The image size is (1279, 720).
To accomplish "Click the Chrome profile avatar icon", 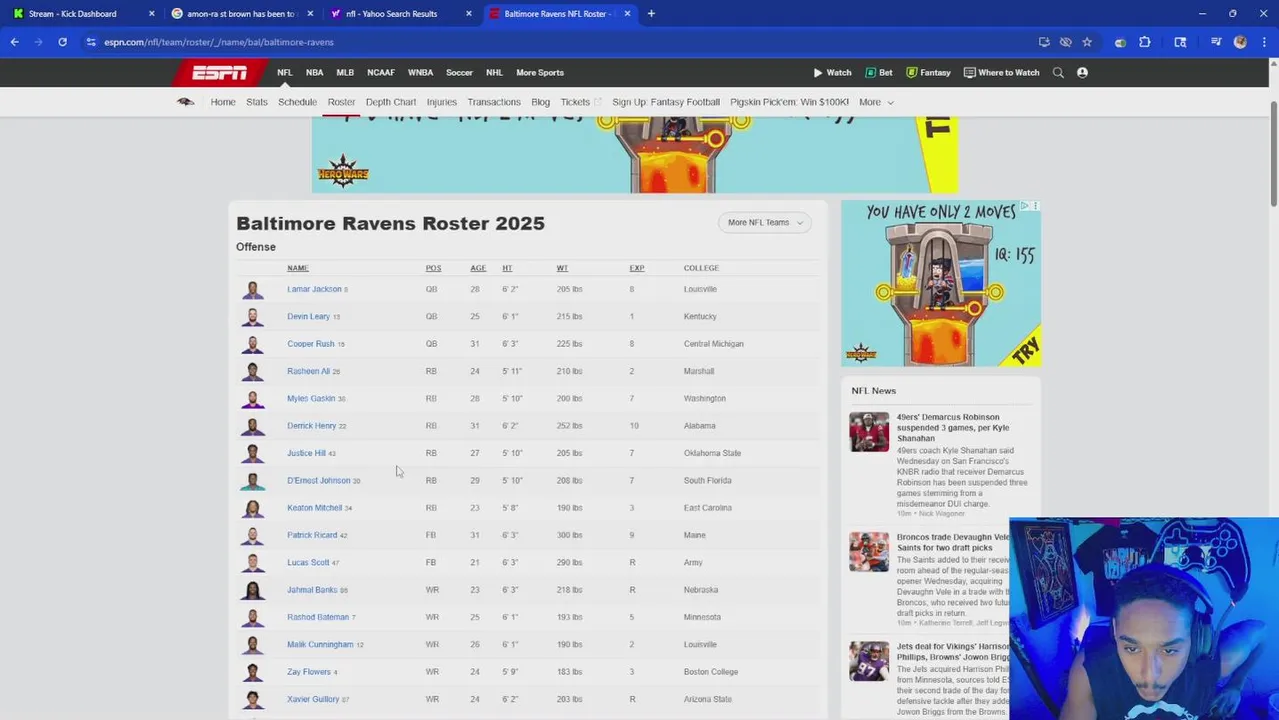I will [x=1241, y=42].
